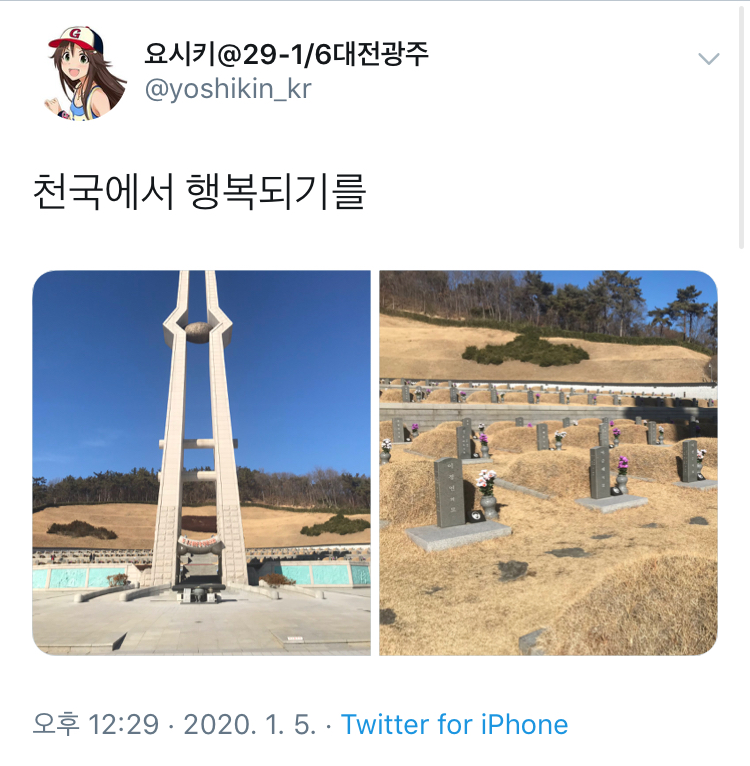Click the green shrub patch on cemetery hillside
Image resolution: width=750 pixels, height=766 pixels.
525,350
